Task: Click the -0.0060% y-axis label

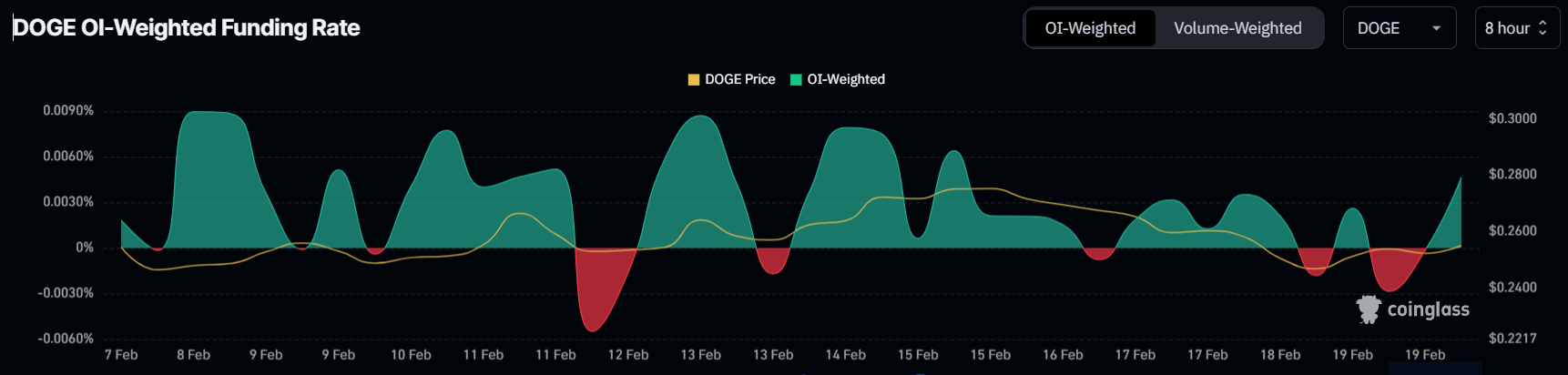Action: point(66,339)
